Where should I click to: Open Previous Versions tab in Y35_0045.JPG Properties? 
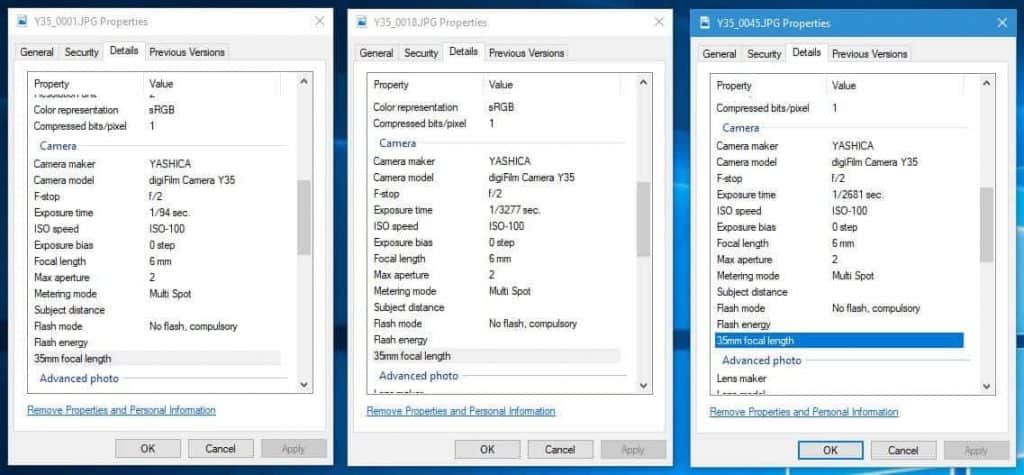870,54
